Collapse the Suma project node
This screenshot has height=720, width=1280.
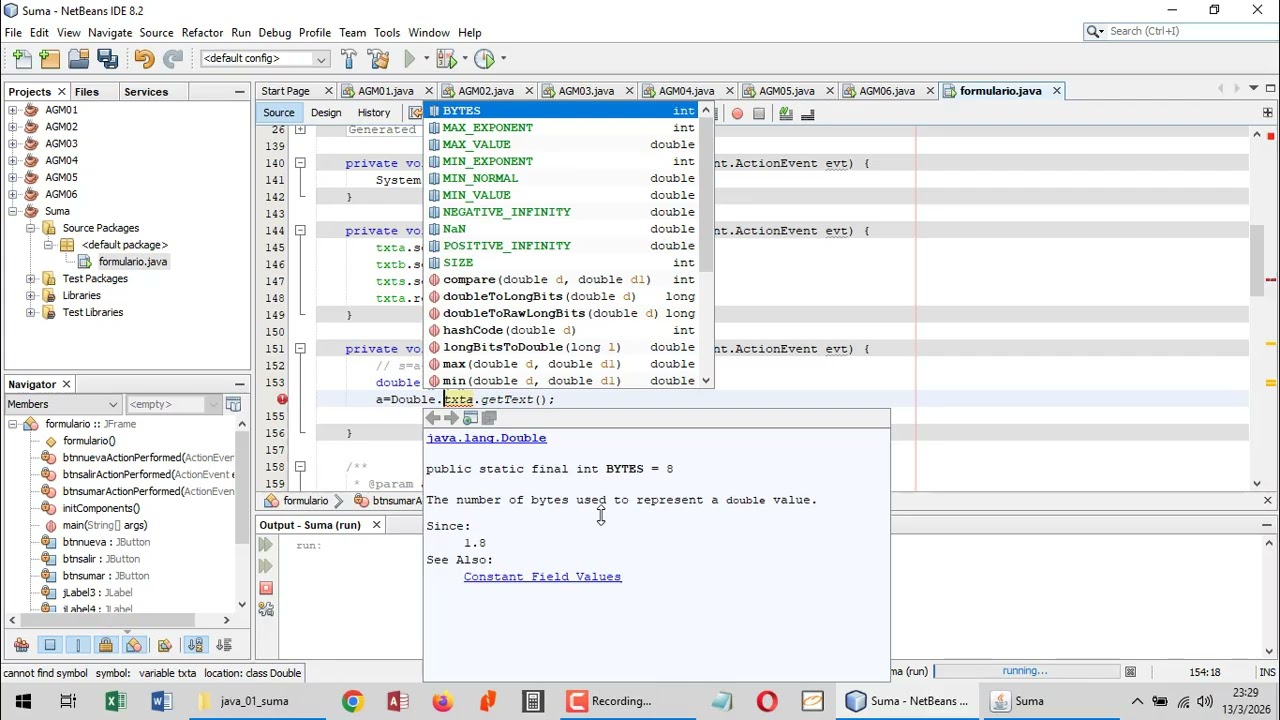pyautogui.click(x=12, y=211)
